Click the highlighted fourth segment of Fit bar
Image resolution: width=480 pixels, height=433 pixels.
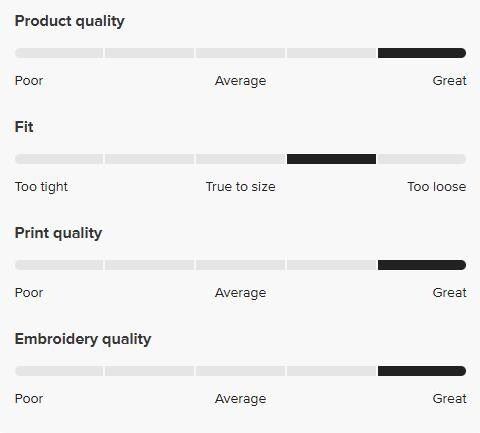(x=331, y=159)
